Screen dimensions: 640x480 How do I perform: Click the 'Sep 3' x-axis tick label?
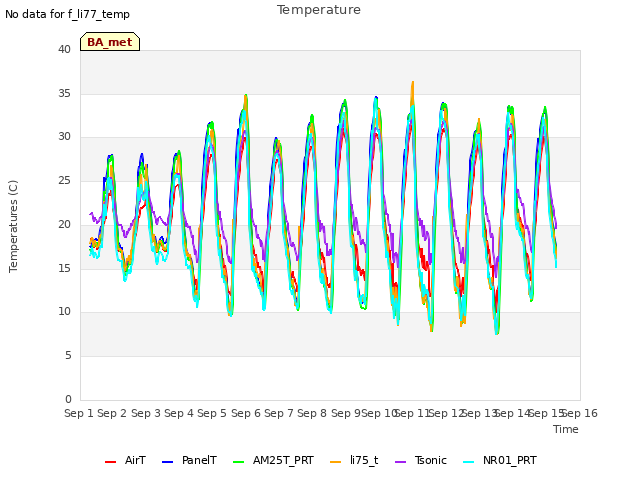coord(145,413)
